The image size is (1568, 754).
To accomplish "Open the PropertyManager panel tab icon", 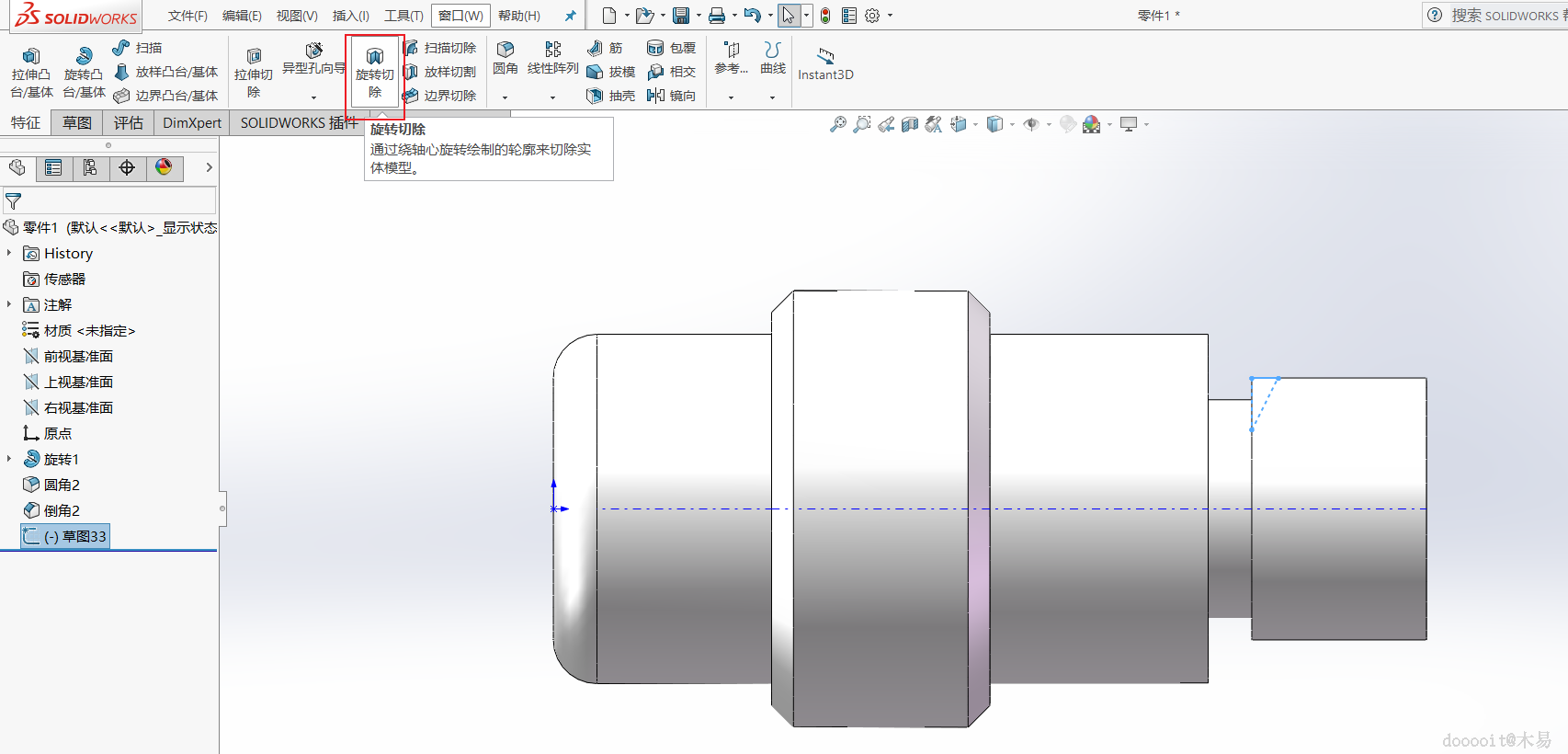I will click(53, 167).
